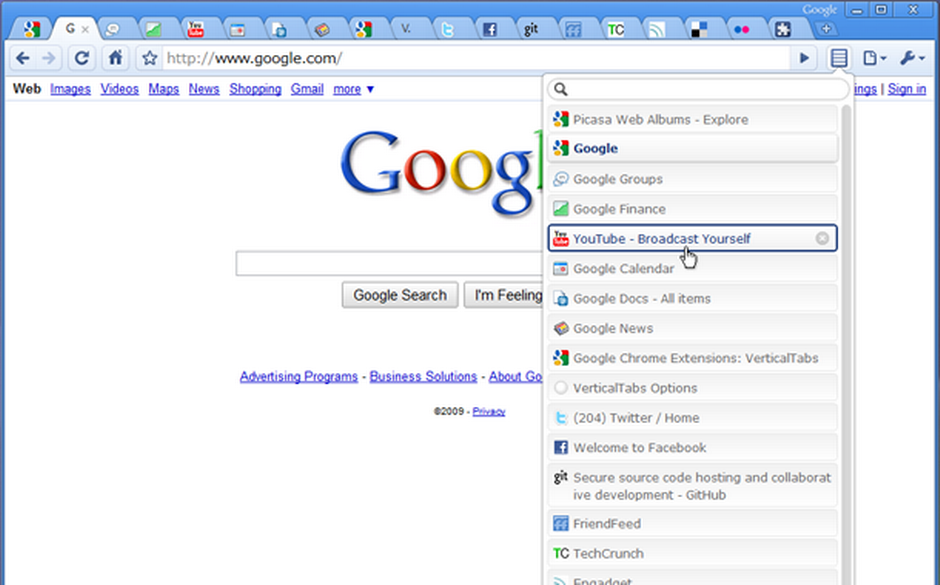Select the tab labeled V. in tab strip
Screen dimensions: 940x585
pos(406,29)
